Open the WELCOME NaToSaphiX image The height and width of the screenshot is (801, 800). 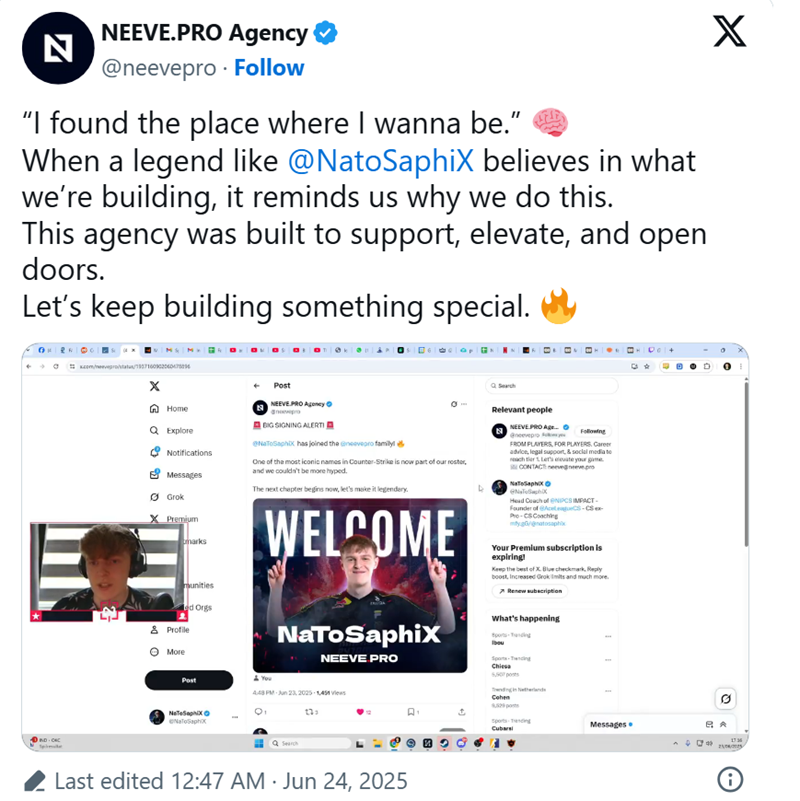(x=360, y=585)
